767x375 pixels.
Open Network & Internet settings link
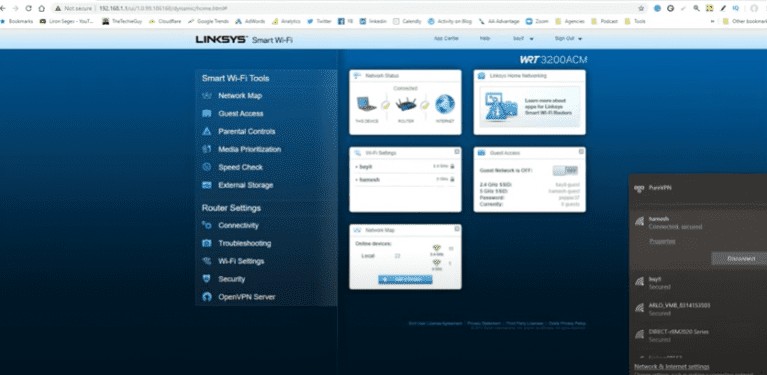(672, 367)
